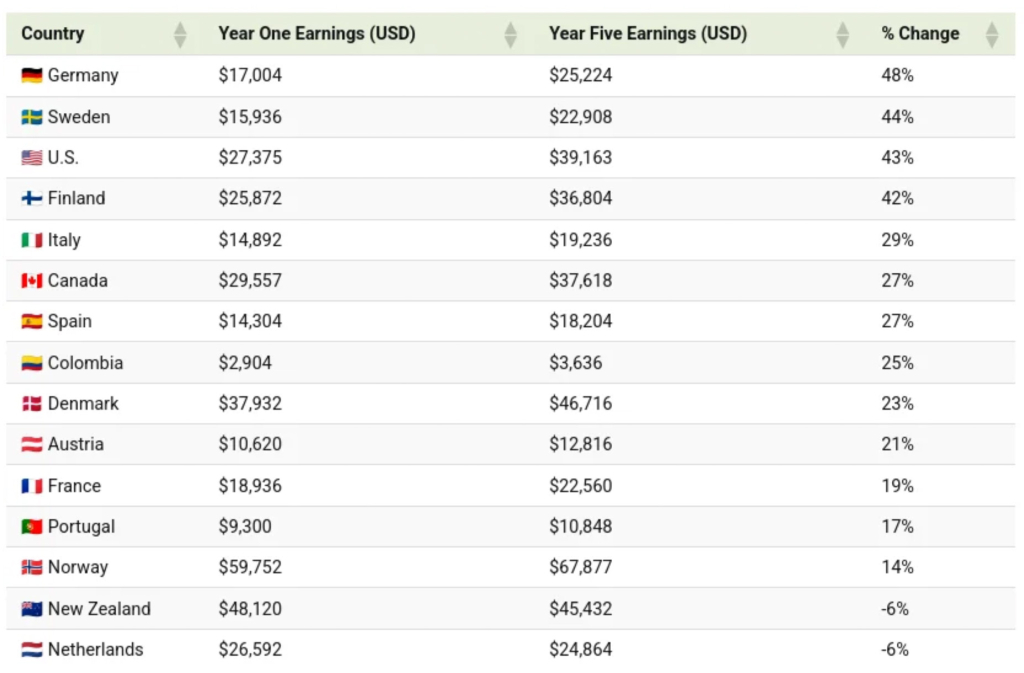1024x673 pixels.
Task: Click the Germany flag icon
Action: (x=31, y=76)
